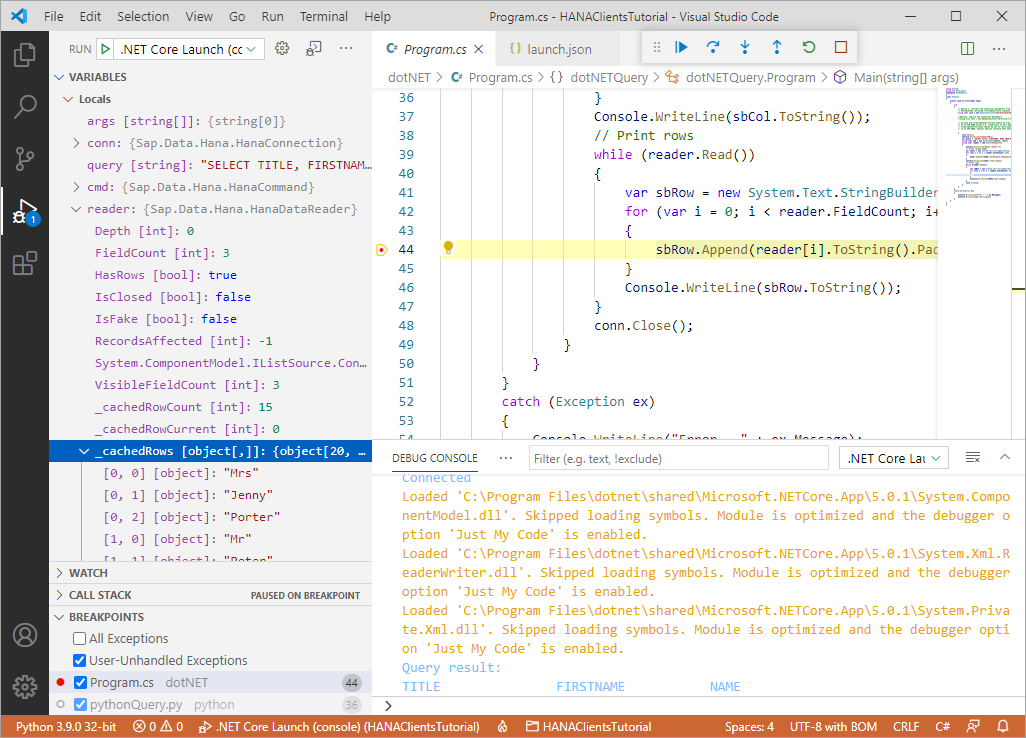The height and width of the screenshot is (738, 1026).
Task: Enable the All Exceptions breakpoint checkbox
Action: 80,639
